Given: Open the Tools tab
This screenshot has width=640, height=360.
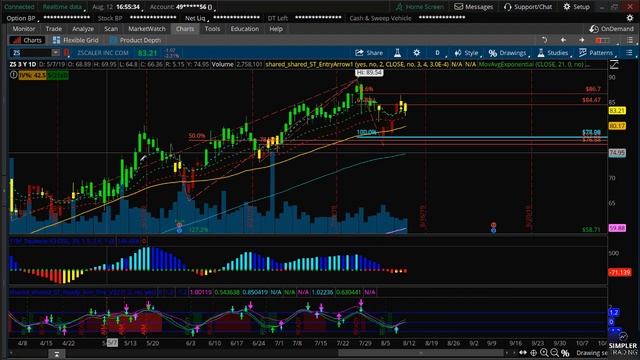Looking at the screenshot, I should (x=212, y=29).
